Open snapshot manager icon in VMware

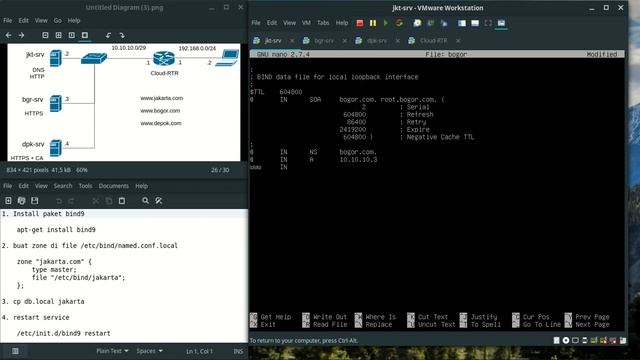pyautogui.click(x=444, y=23)
